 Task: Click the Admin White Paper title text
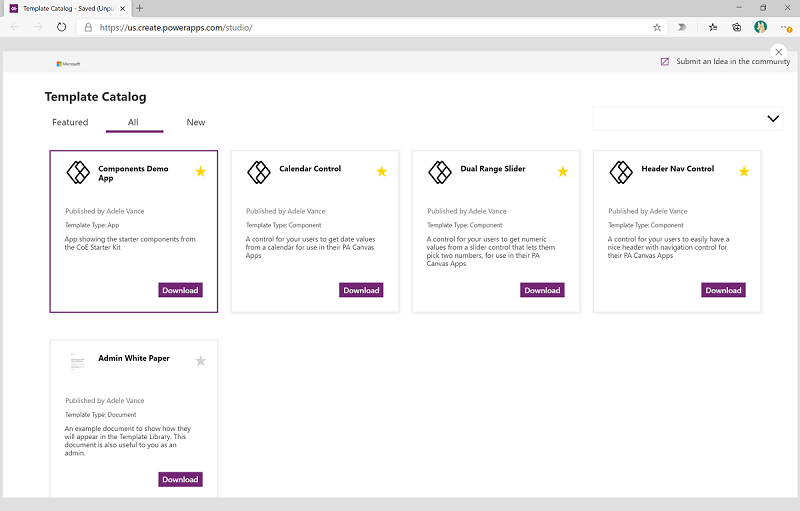point(134,359)
